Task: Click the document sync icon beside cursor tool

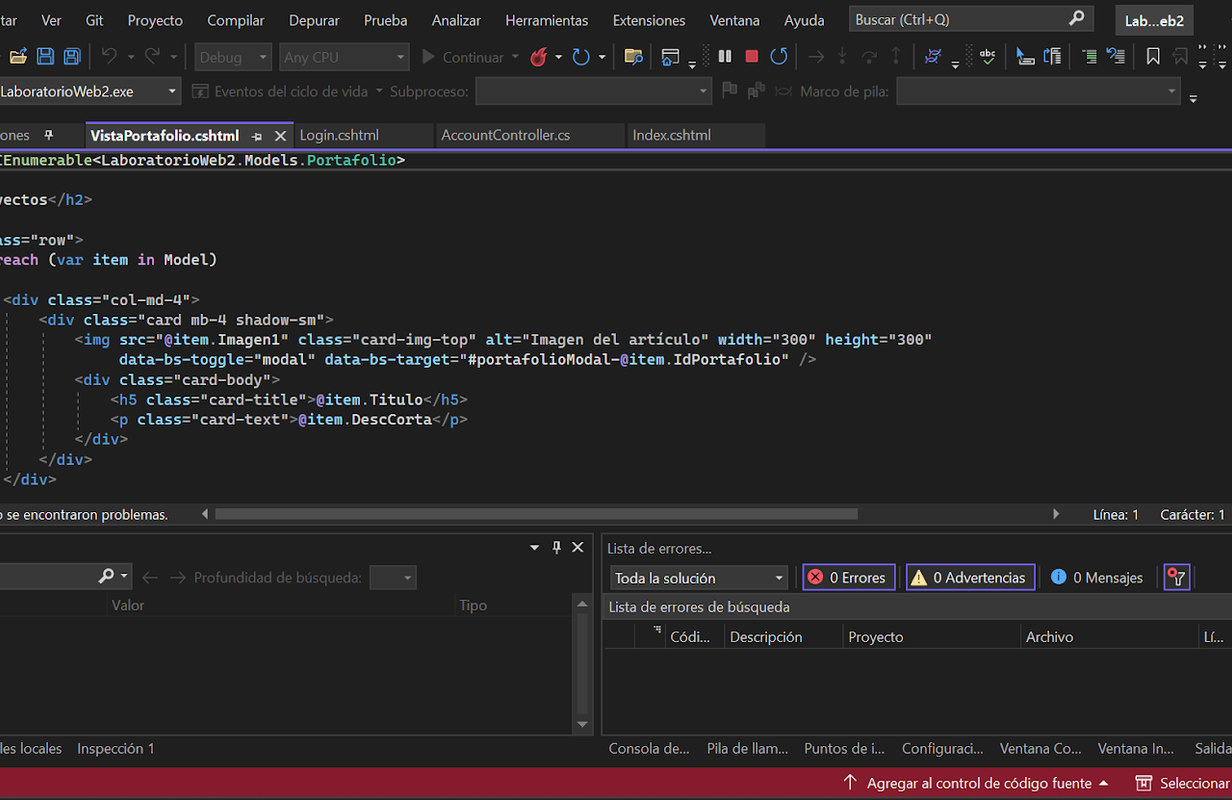Action: 1052,57
